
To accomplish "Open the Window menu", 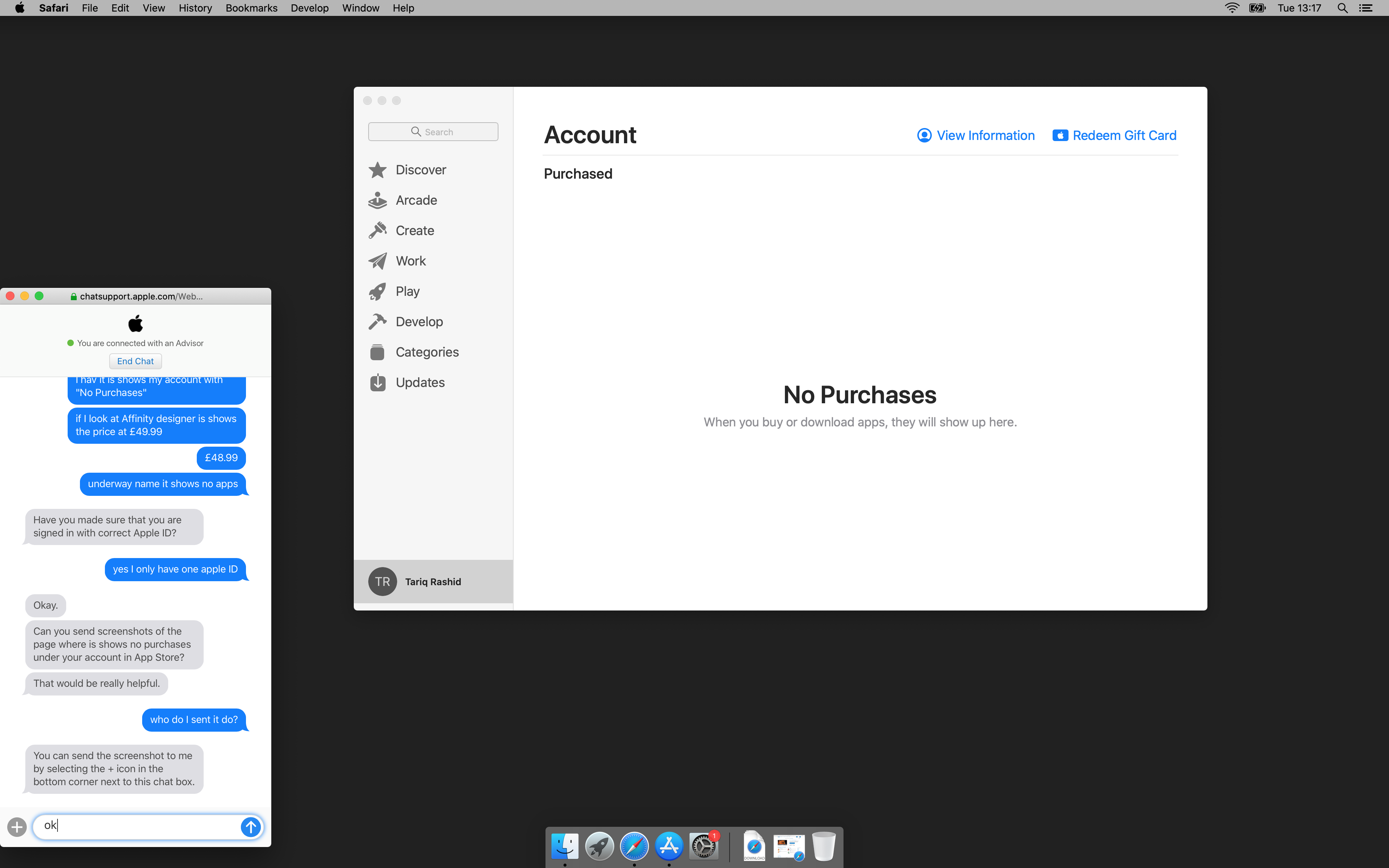I will 360,8.
